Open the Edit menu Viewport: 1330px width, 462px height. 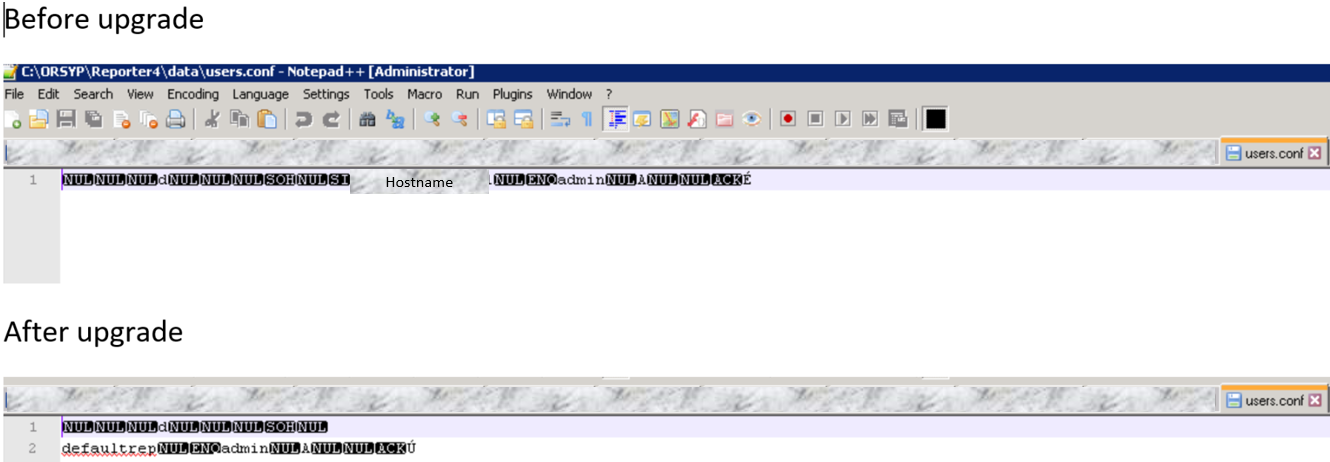(x=48, y=94)
